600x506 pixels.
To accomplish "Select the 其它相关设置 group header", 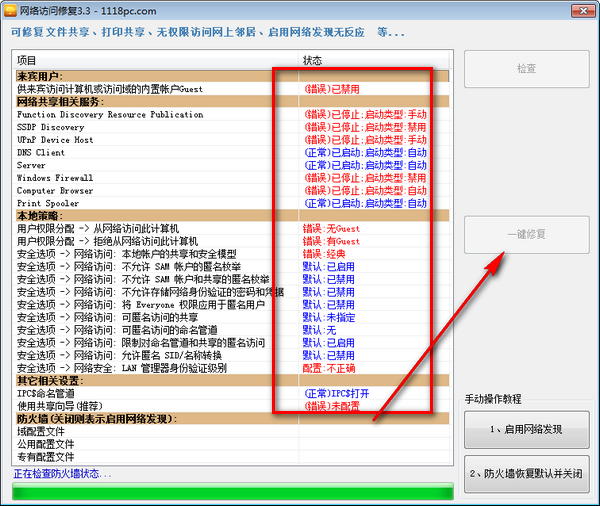I will 232,380.
